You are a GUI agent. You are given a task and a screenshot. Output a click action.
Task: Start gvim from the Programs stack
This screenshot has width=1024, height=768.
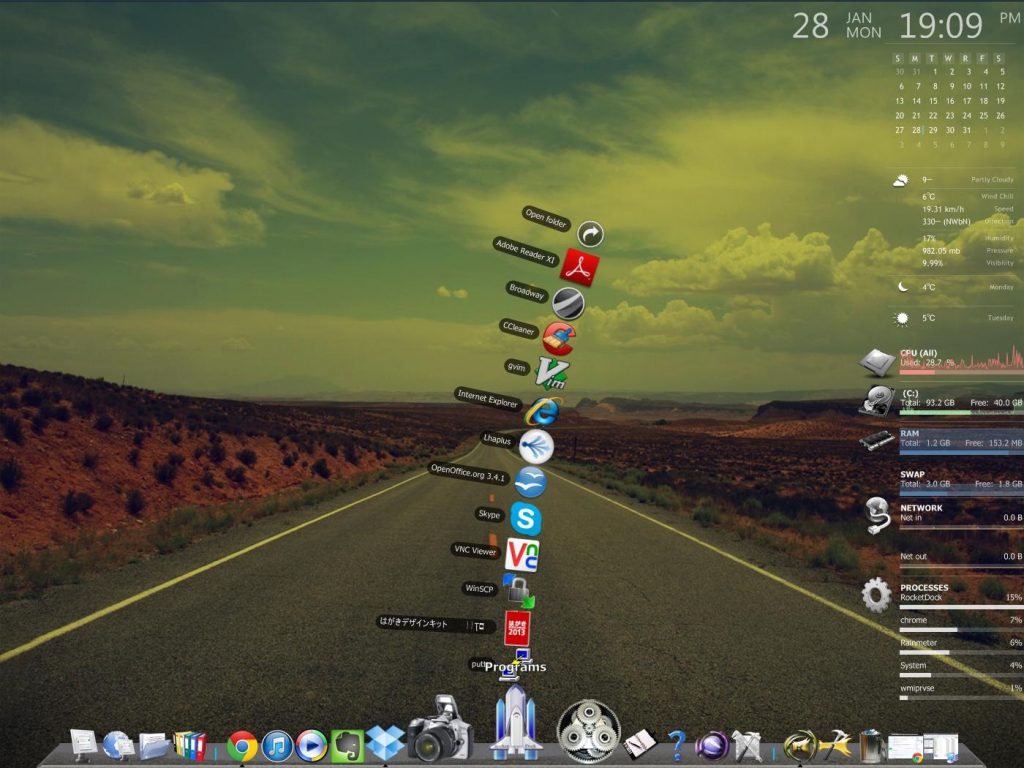pos(551,372)
